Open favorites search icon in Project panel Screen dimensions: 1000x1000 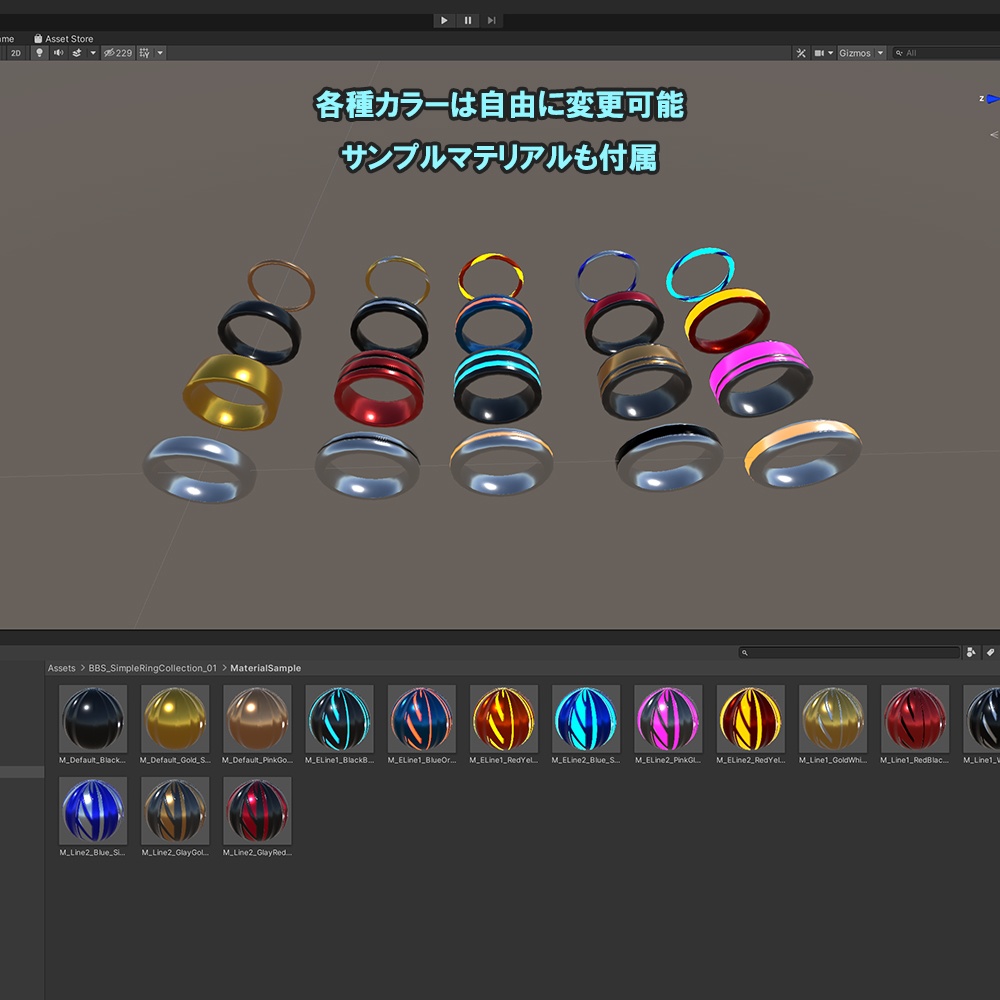point(970,652)
